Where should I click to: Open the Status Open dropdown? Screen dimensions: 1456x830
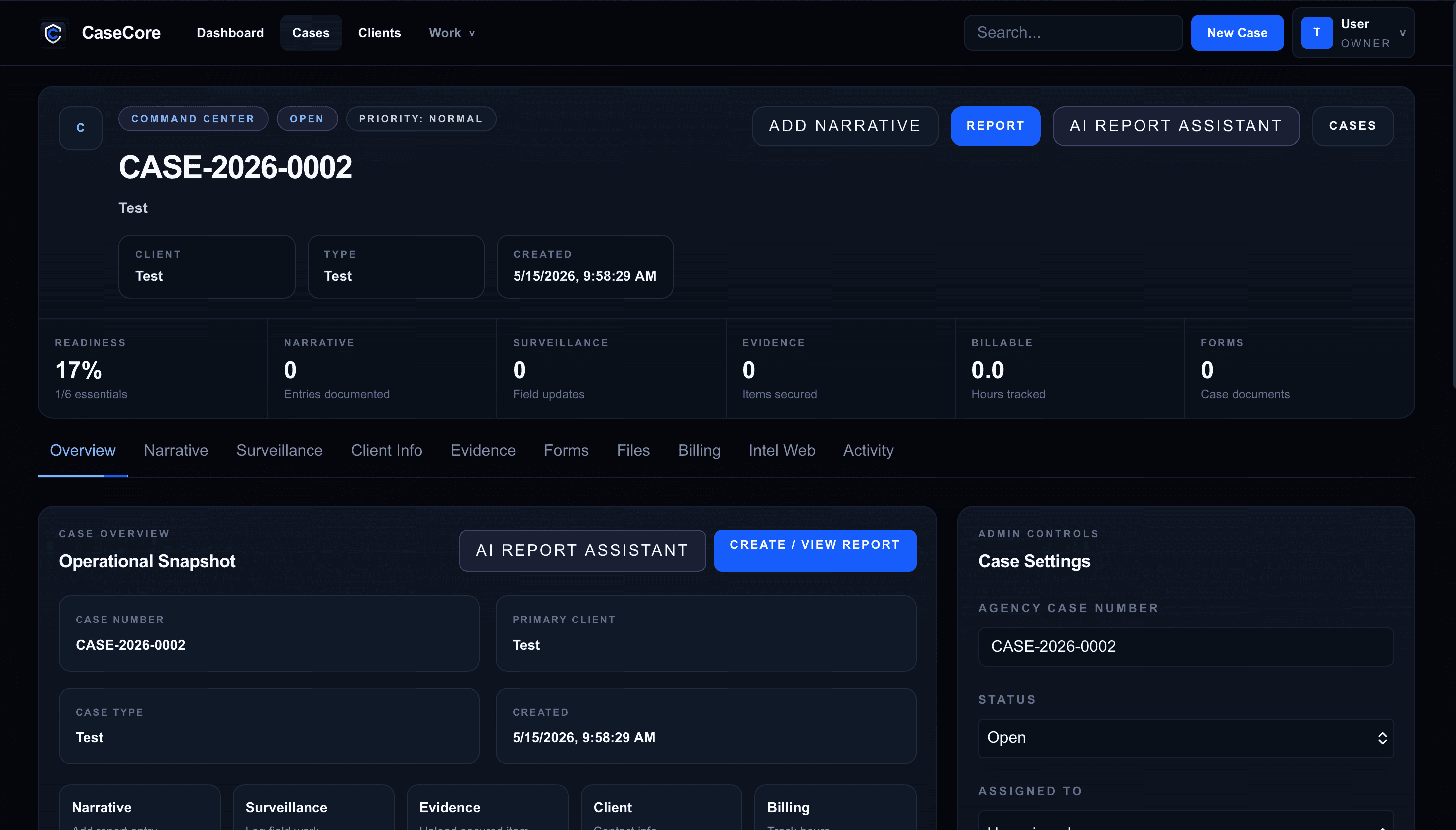point(1185,738)
